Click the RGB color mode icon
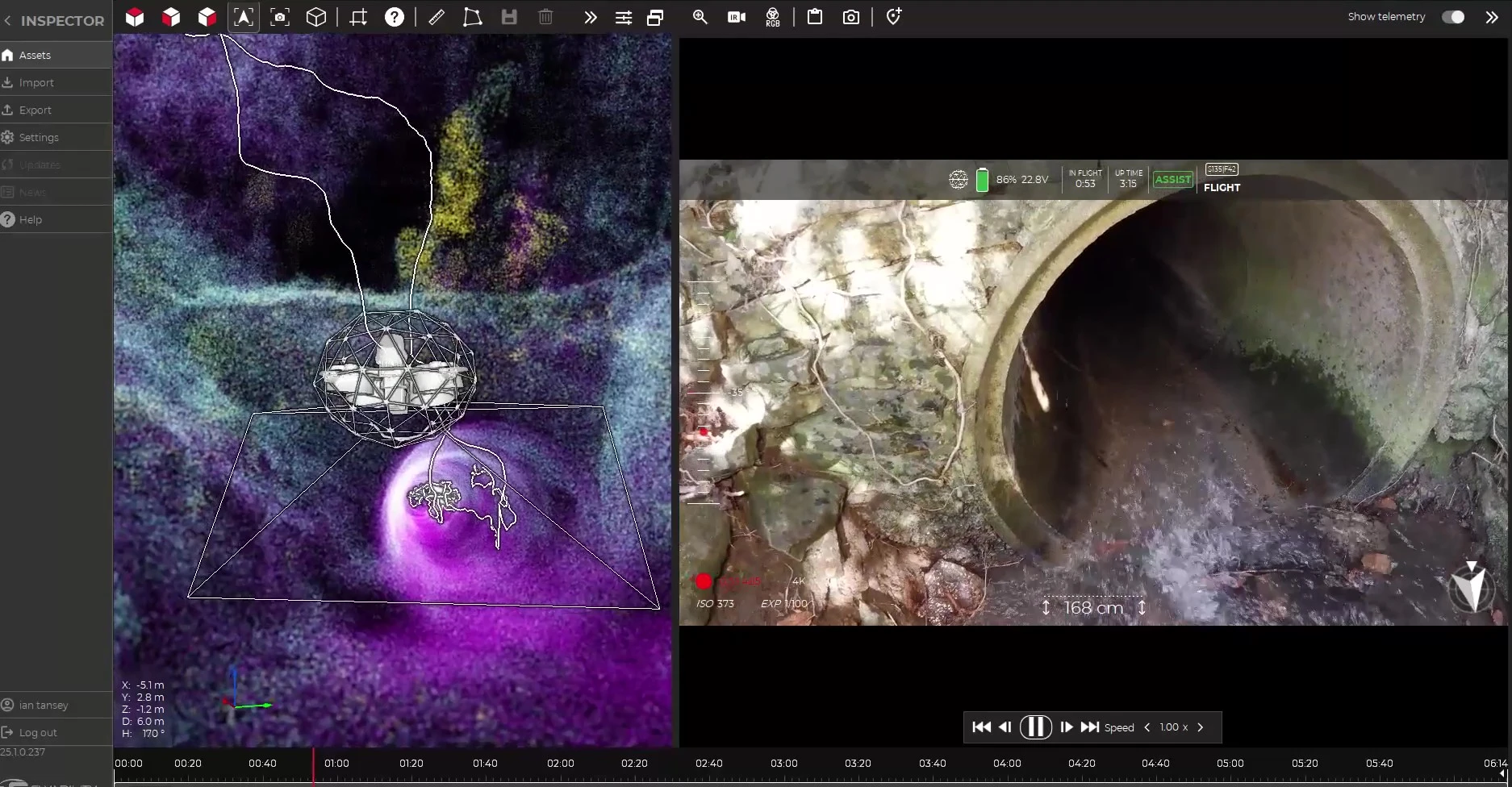1512x787 pixels. [772, 17]
